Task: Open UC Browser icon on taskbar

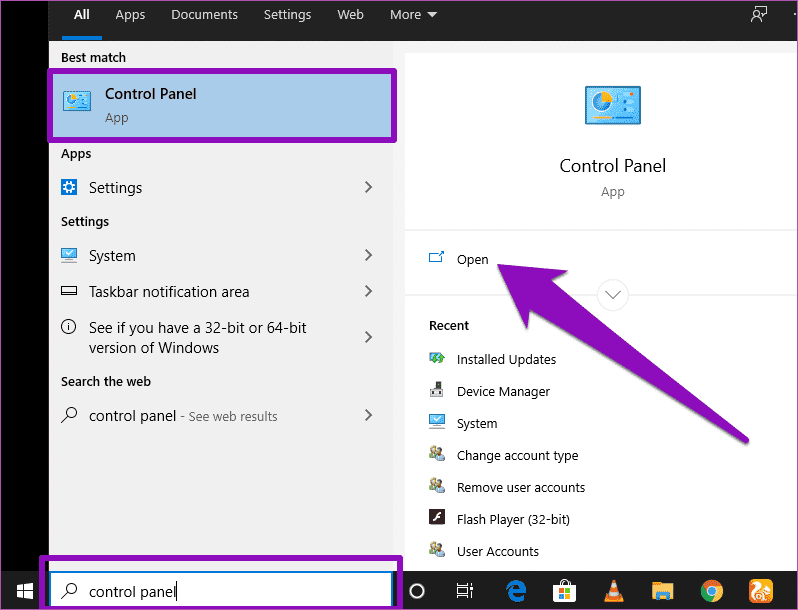Action: 760,591
